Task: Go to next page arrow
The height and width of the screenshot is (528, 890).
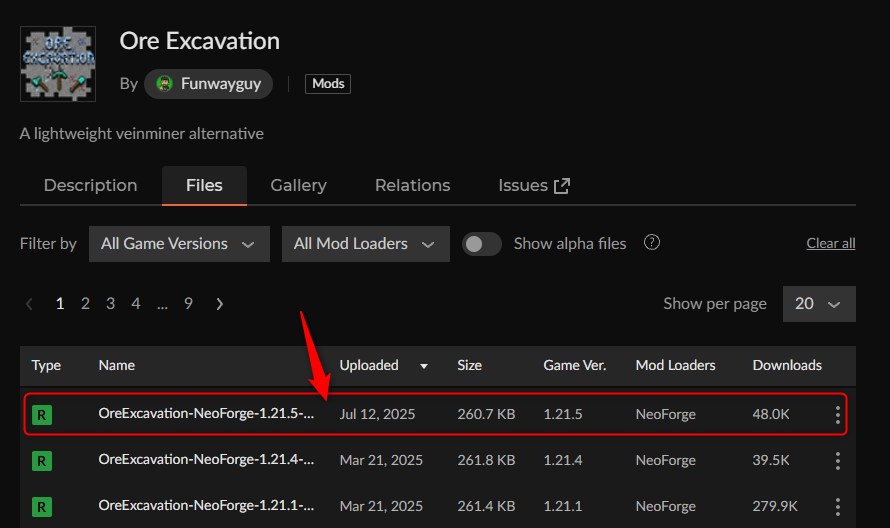Action: [x=220, y=304]
